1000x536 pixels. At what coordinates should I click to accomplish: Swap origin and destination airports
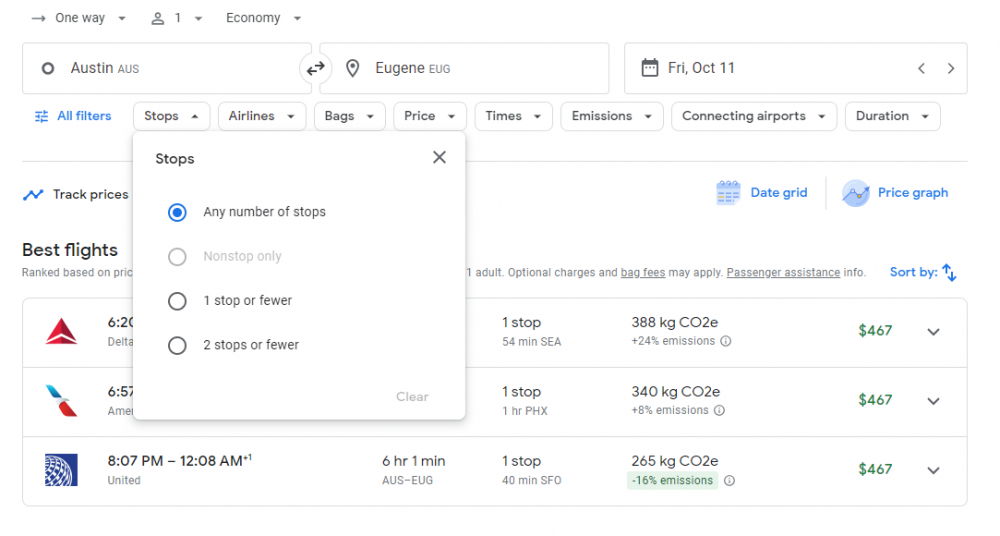click(315, 69)
